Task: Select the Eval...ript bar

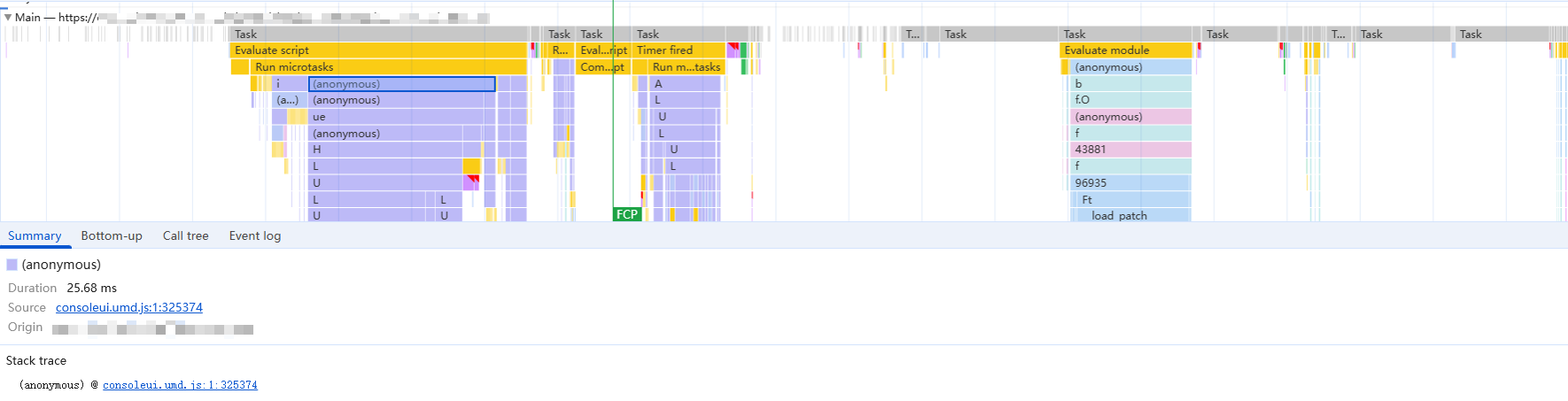Action: coord(603,50)
